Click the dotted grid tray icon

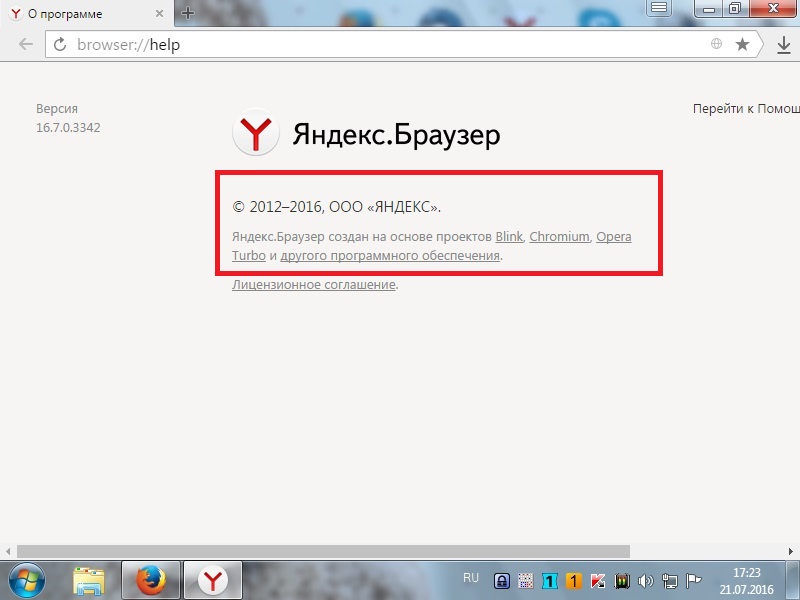point(526,581)
